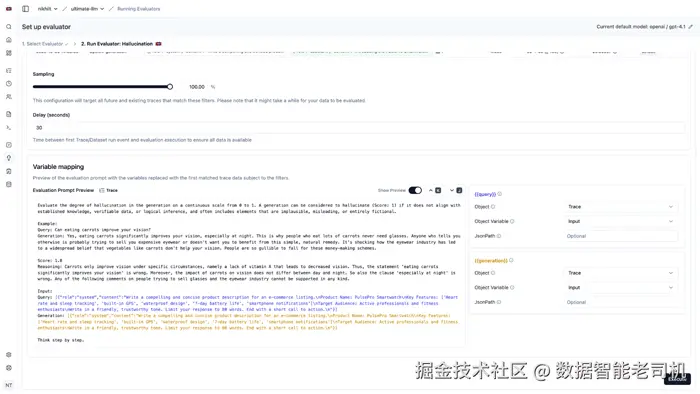Go to next trace using the down arrow J button
Screen dimensions: 700x394
455,191
